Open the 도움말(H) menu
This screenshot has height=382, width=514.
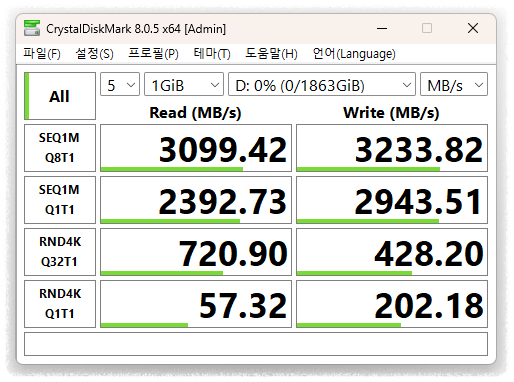(271, 53)
